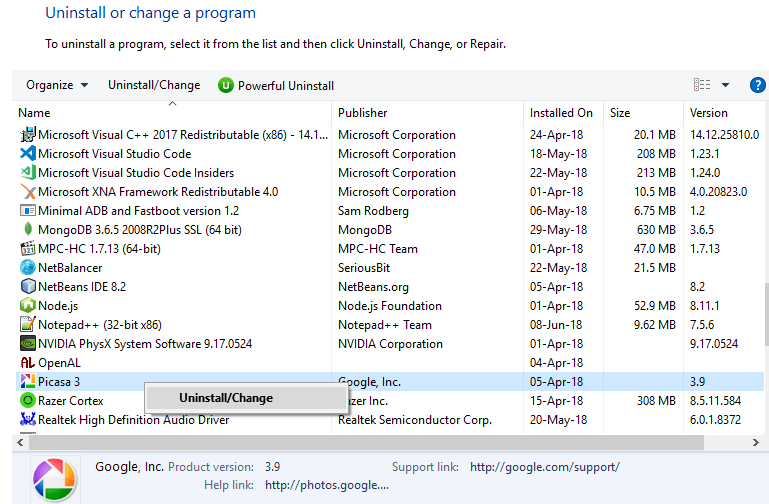Choose Uninstall/Change from the context menu

(245, 398)
